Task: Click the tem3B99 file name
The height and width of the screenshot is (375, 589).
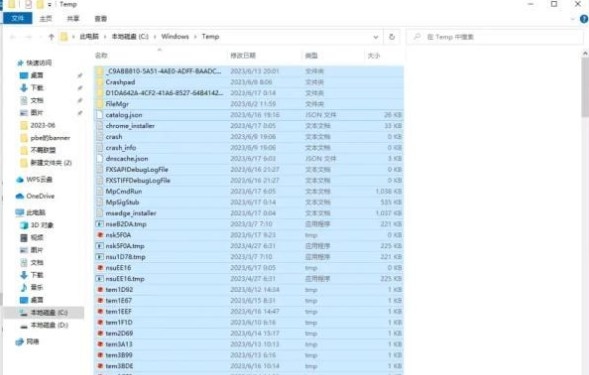Action: pos(119,355)
